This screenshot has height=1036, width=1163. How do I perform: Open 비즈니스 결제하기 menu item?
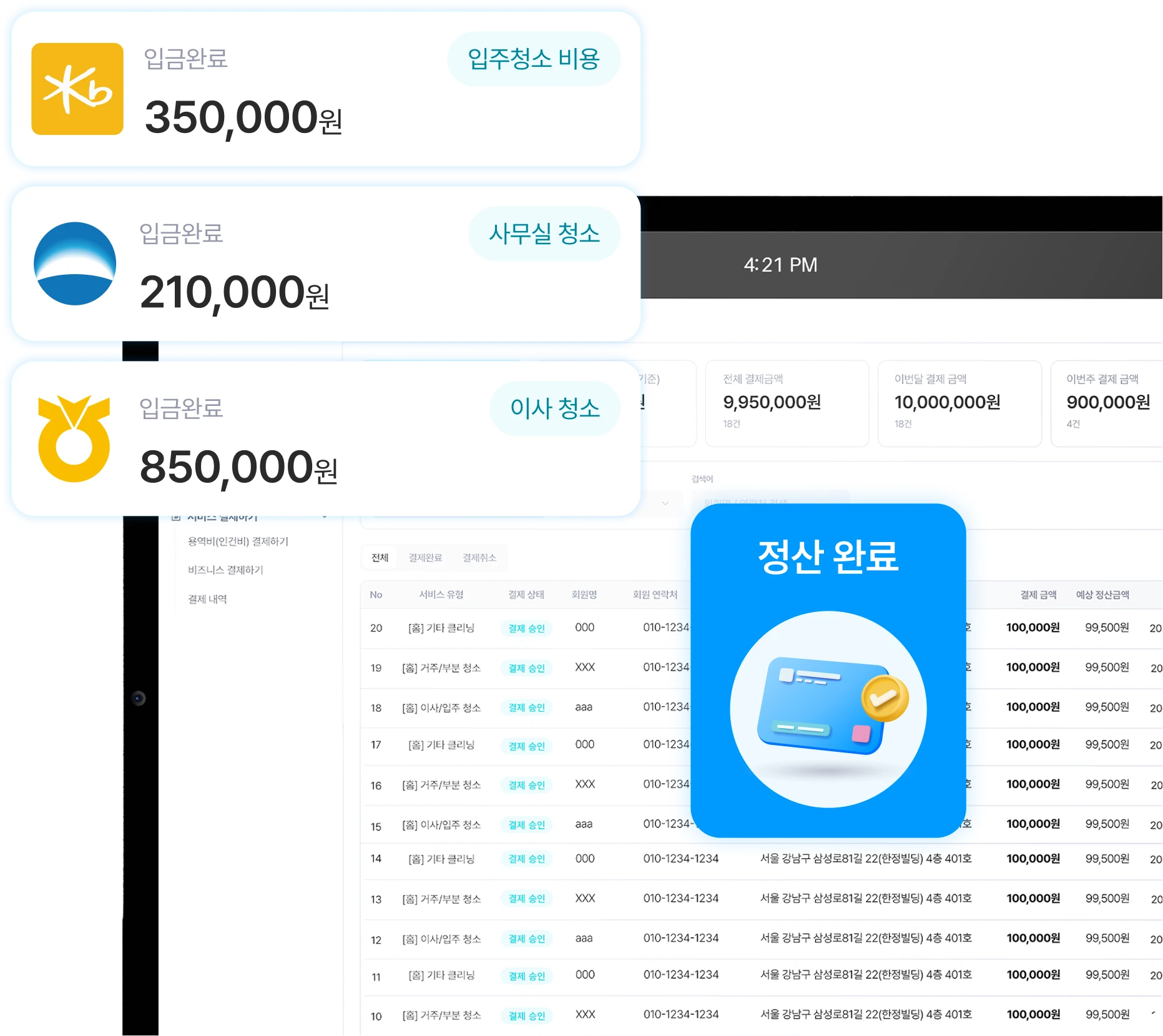(x=225, y=570)
